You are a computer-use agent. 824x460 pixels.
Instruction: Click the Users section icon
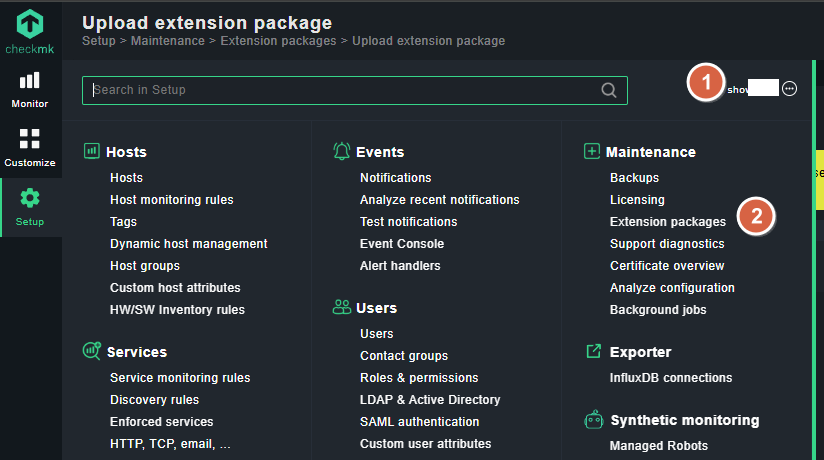341,308
